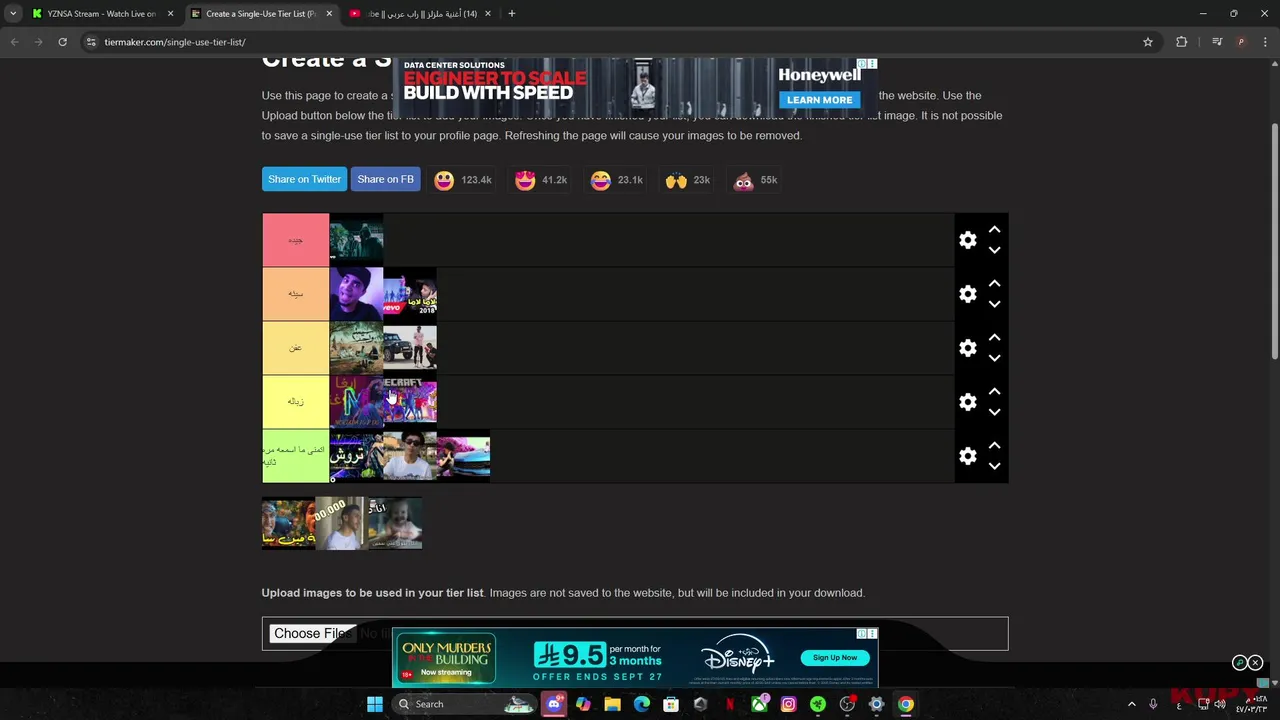Click Sign Up Now in the Disney+ ad

835,658
